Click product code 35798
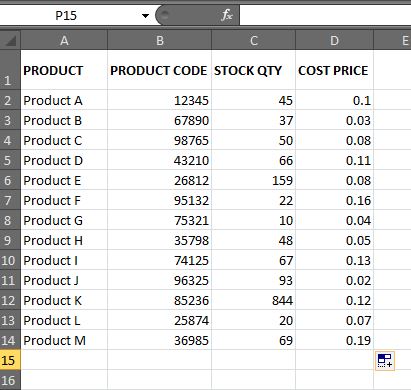 click(x=159, y=240)
